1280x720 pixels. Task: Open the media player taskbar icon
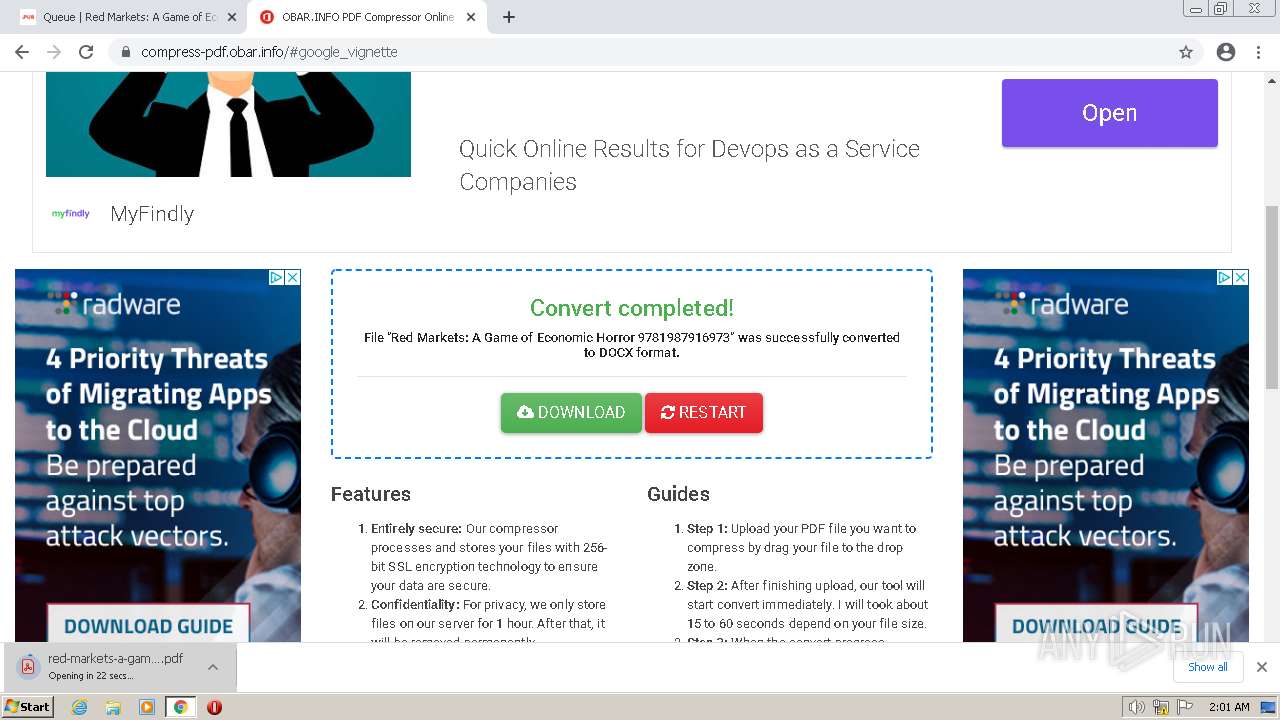tap(147, 706)
